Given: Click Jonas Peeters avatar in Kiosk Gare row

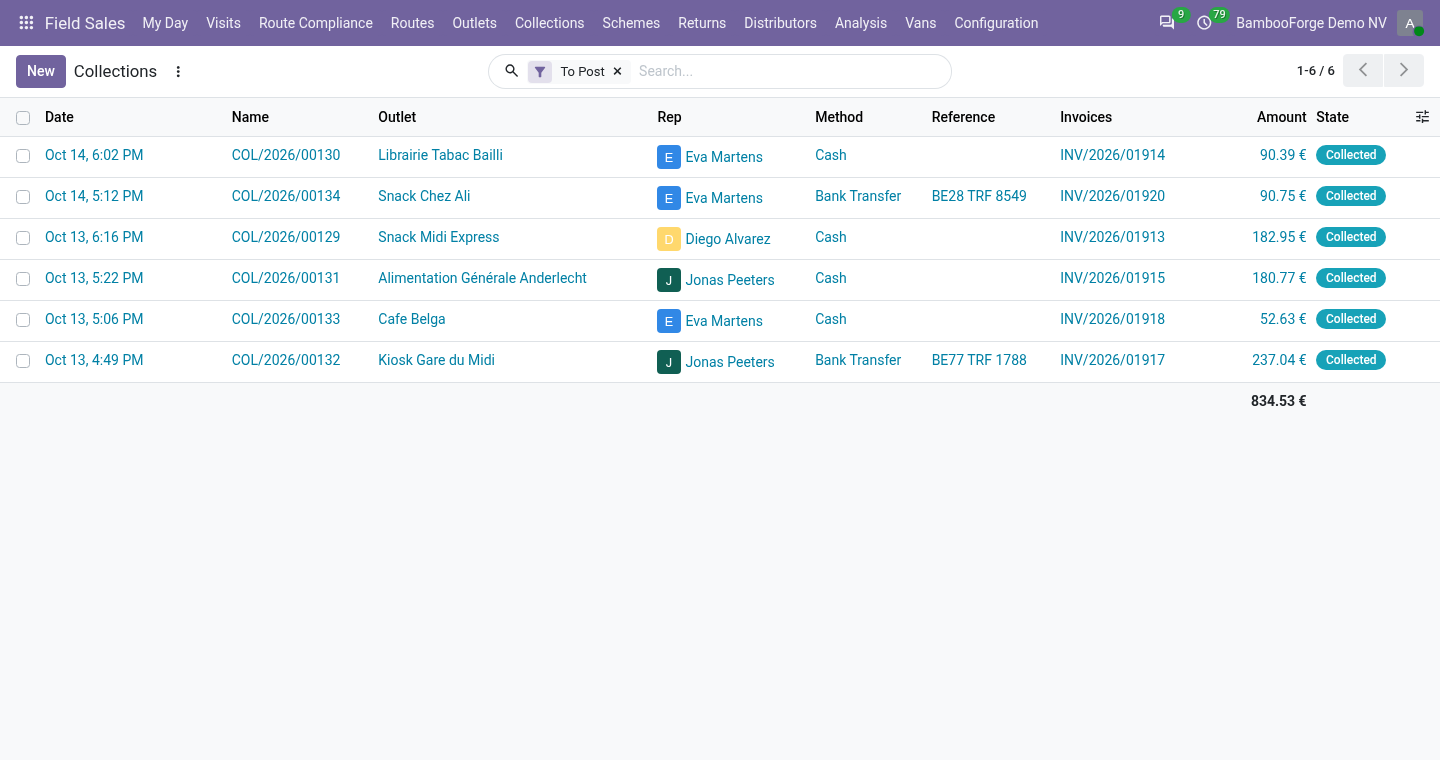Looking at the screenshot, I should (x=669, y=362).
